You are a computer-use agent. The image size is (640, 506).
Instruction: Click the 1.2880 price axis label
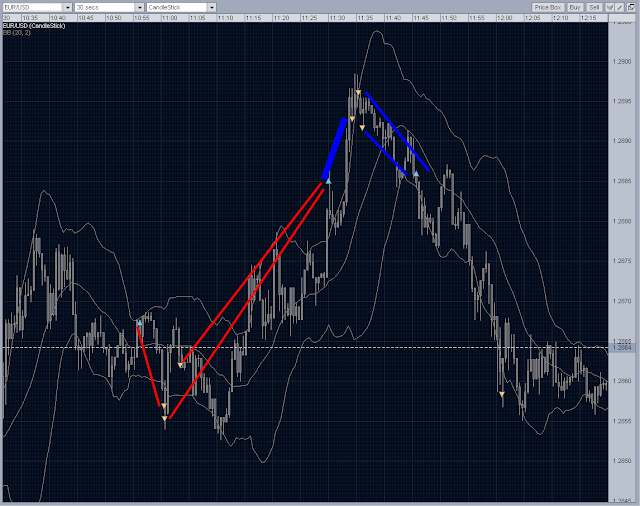click(622, 221)
